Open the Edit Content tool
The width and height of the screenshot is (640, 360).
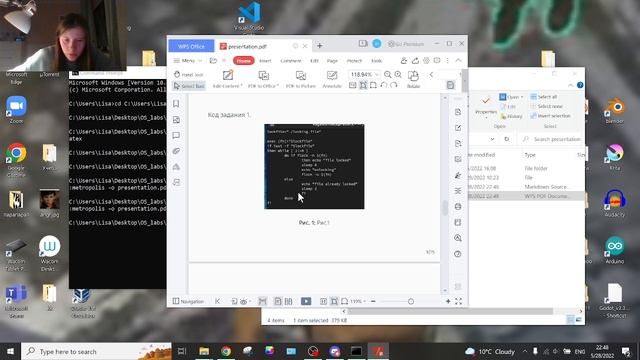pyautogui.click(x=227, y=79)
